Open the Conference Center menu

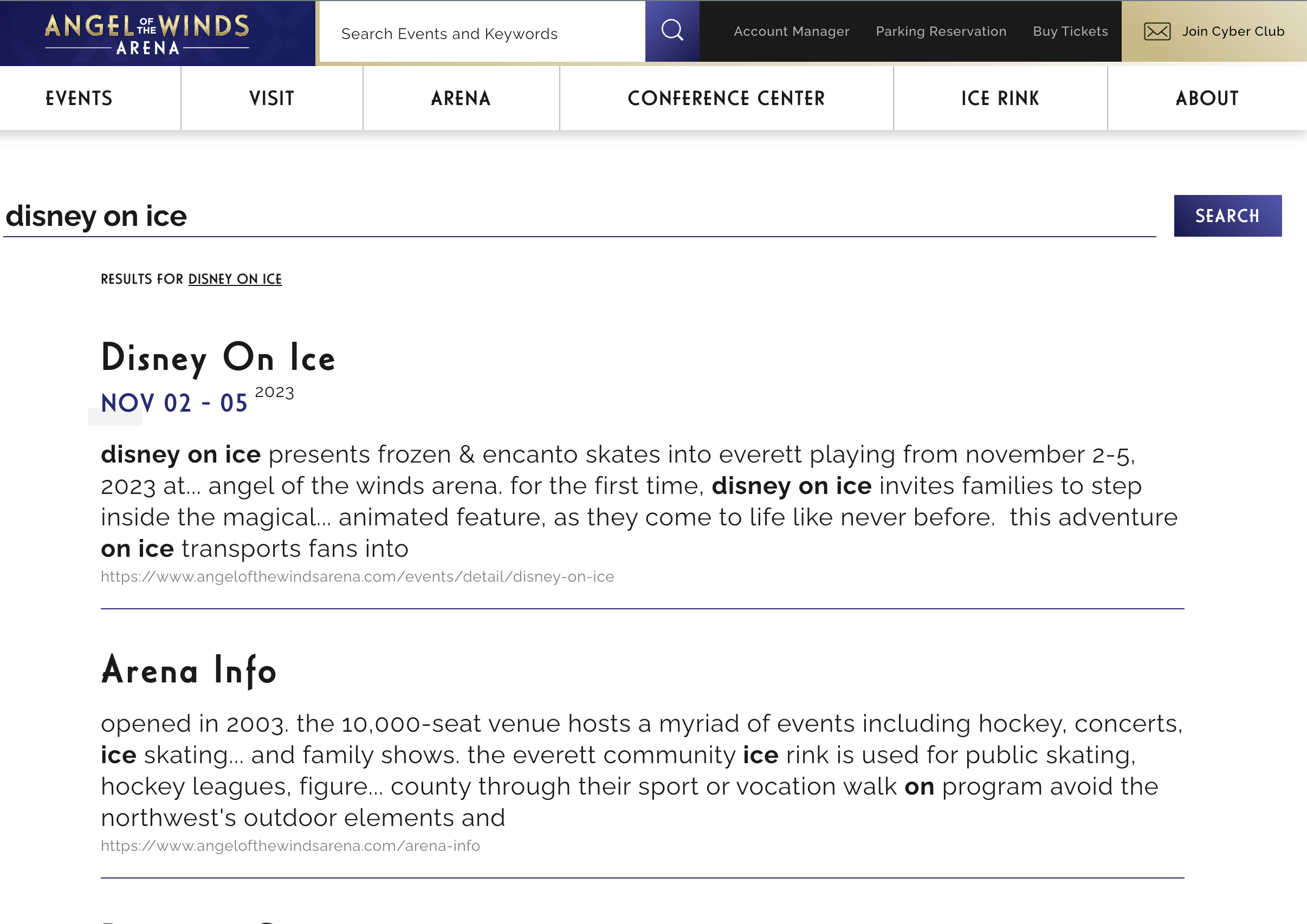click(726, 99)
